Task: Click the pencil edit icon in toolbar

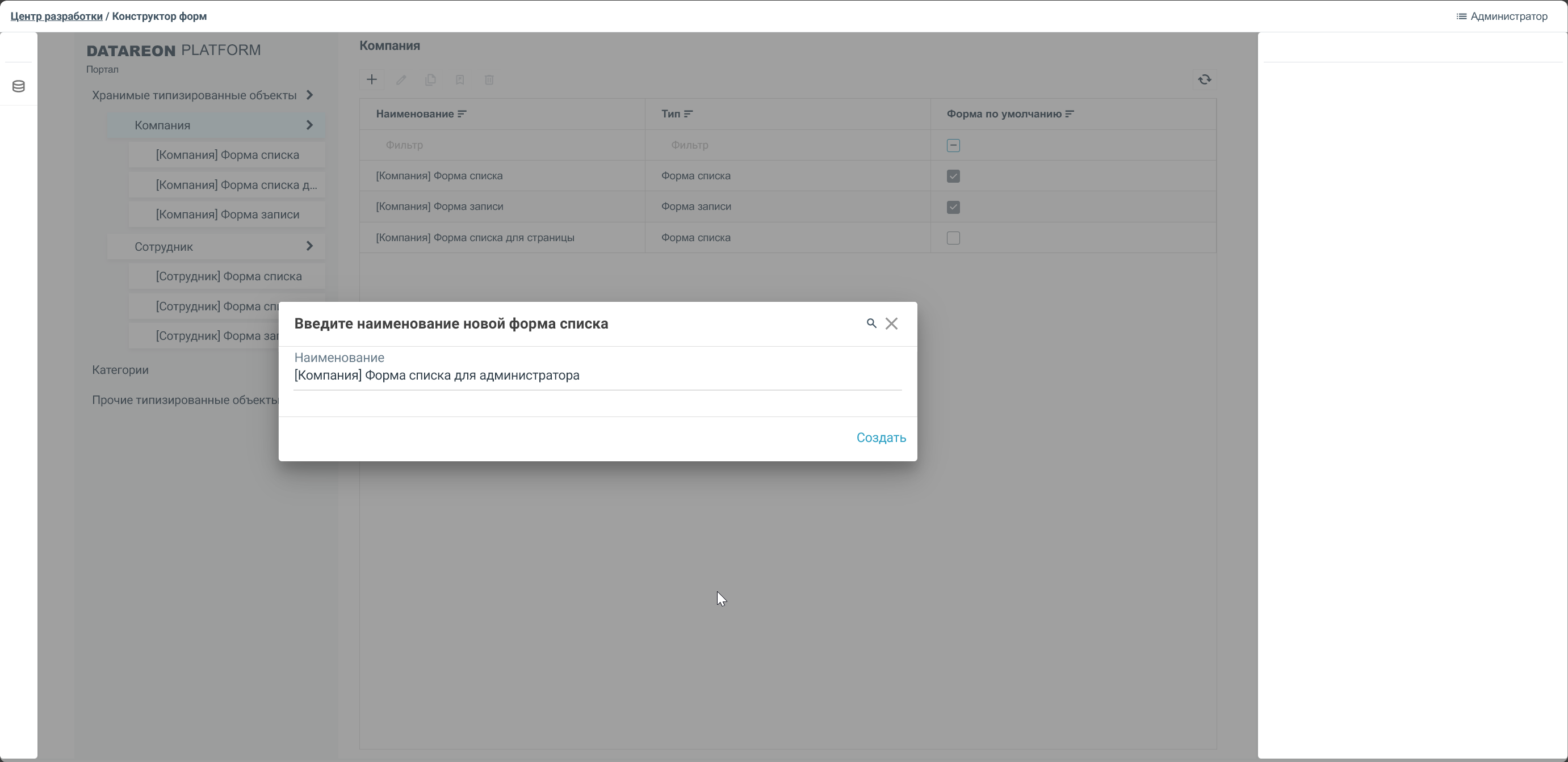Action: [401, 79]
